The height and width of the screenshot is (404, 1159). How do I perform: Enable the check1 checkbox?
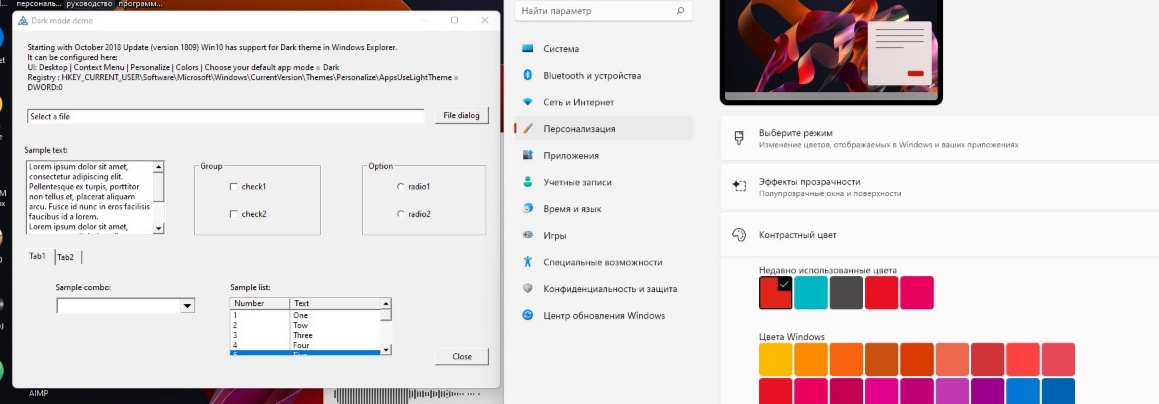(x=234, y=187)
